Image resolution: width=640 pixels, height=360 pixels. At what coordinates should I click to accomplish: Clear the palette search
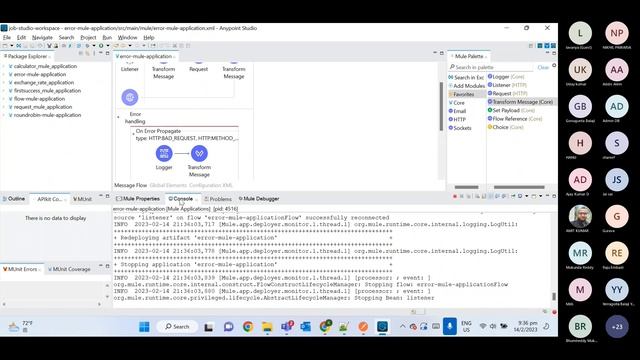pyautogui.click(x=543, y=67)
